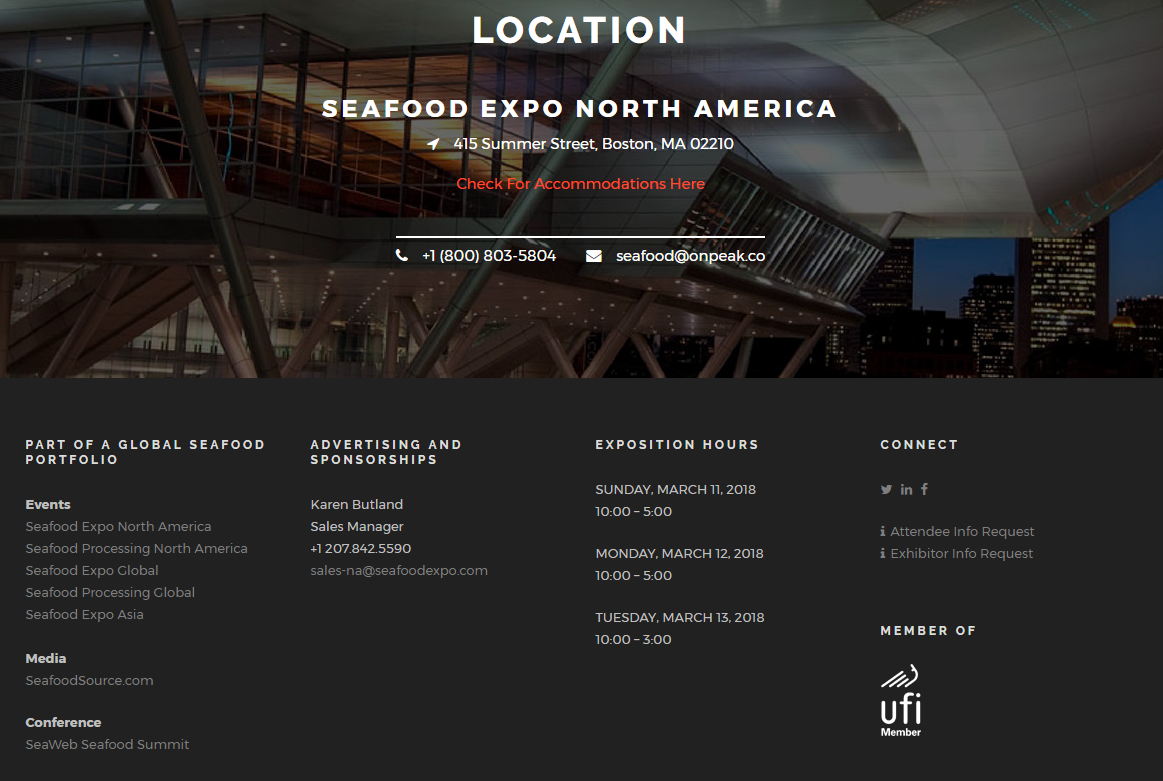Click Monday, March 12, 2018 date

click(x=679, y=553)
